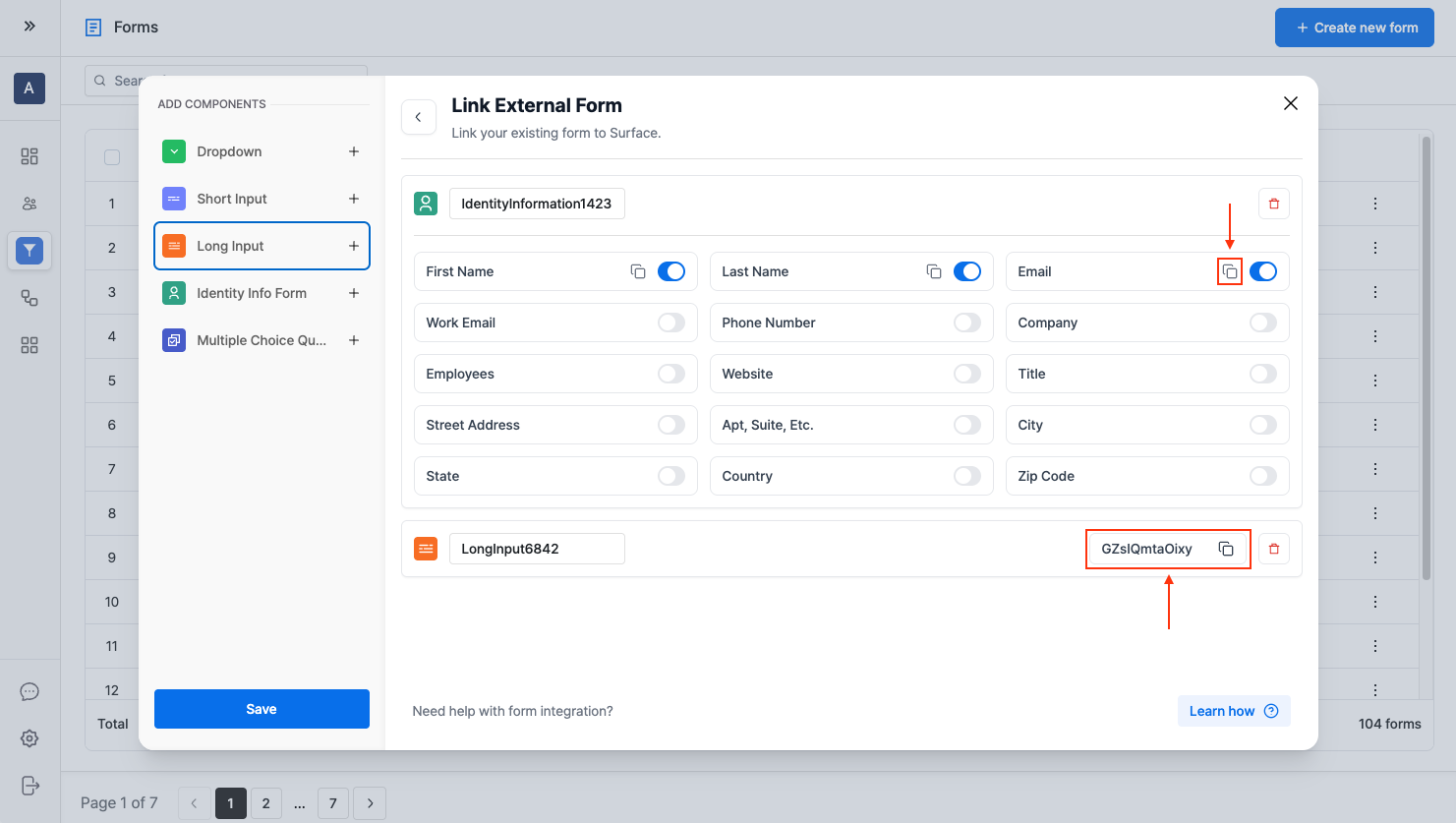Click the forms table vertical scrollbar
The width and height of the screenshot is (1456, 823).
1427,359
